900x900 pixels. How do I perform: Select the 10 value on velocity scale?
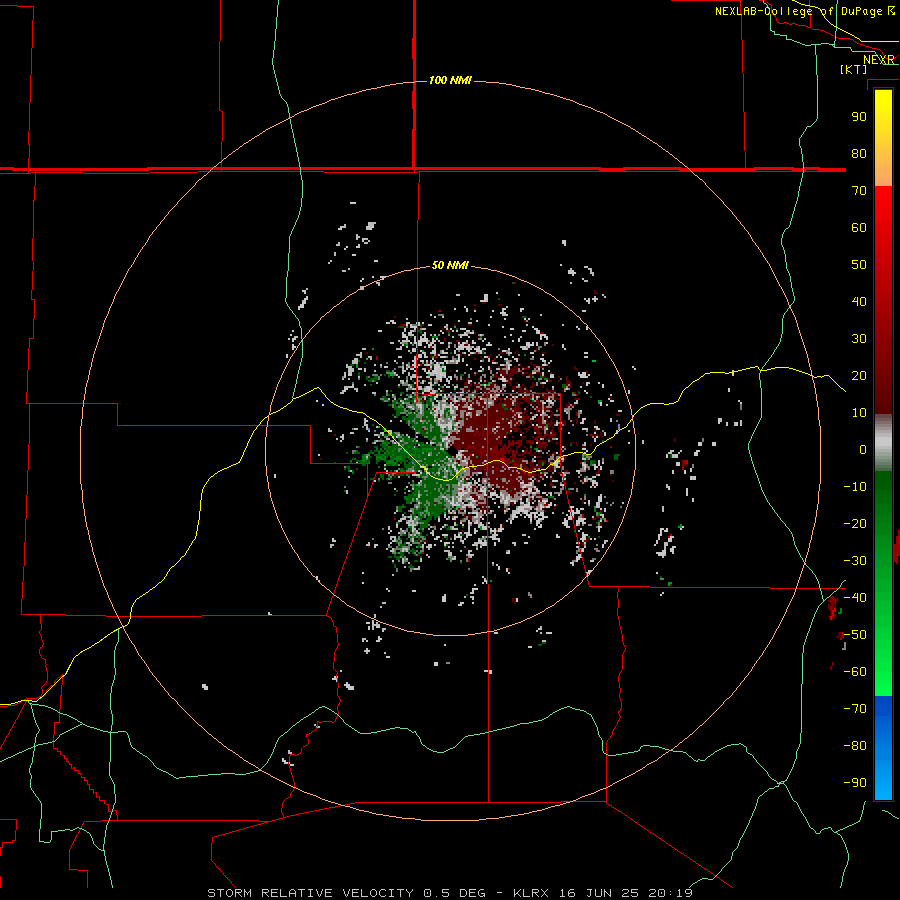[x=859, y=413]
